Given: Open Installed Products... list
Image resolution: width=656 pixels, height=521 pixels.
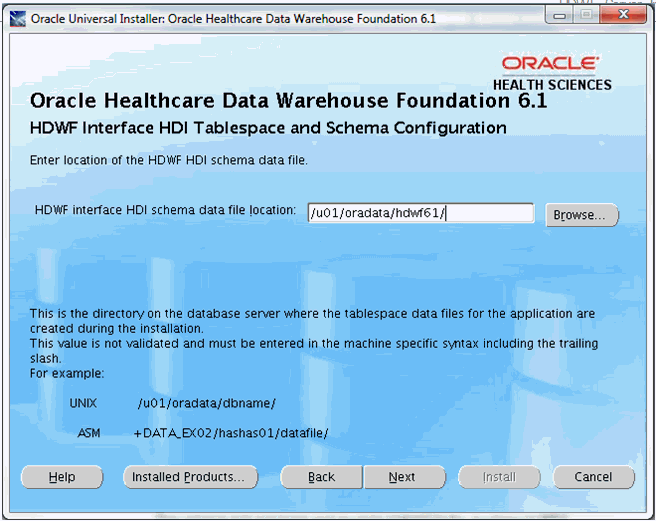Looking at the screenshot, I should 191,477.
